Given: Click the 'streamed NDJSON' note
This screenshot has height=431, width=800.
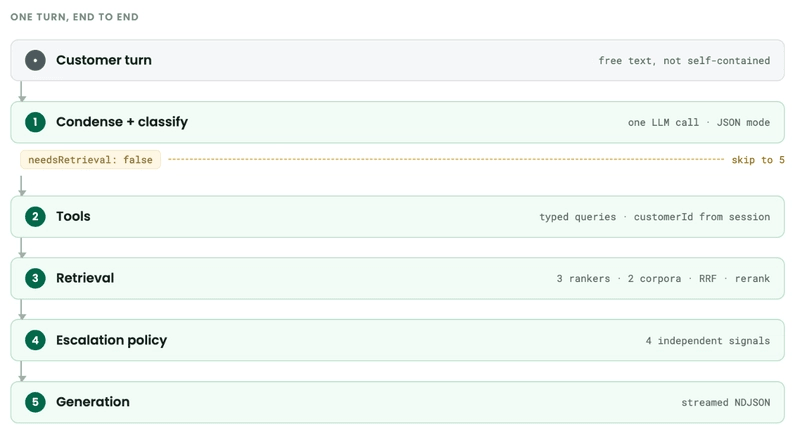Looking at the screenshot, I should [x=726, y=402].
